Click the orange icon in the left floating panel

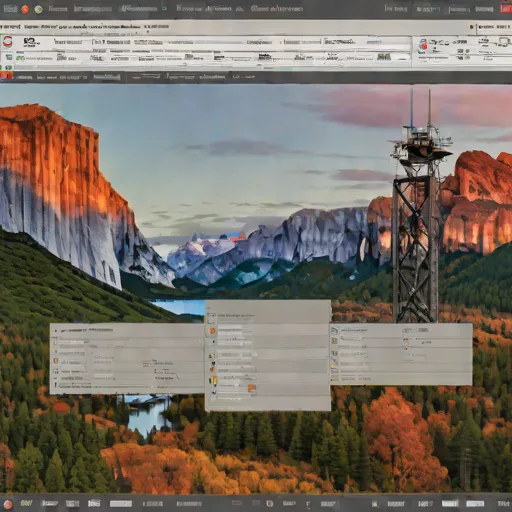coord(56,361)
